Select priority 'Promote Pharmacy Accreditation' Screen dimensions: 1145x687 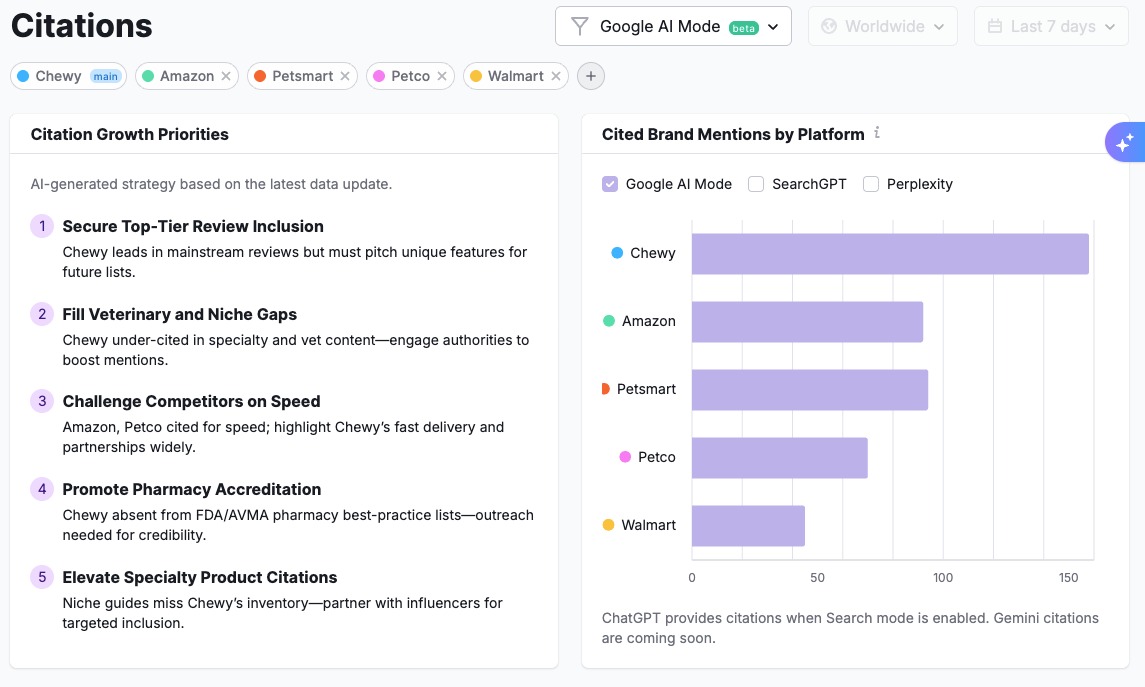(192, 489)
